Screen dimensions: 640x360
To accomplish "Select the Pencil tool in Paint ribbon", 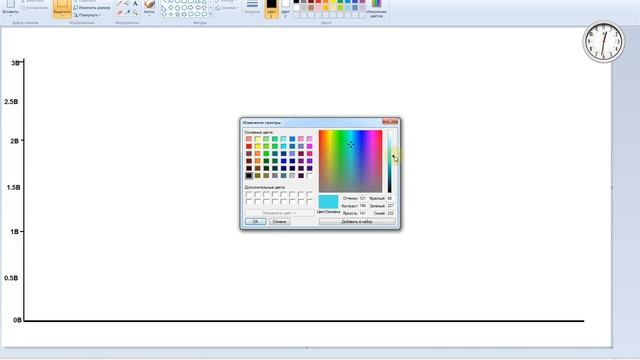I will click(119, 3).
